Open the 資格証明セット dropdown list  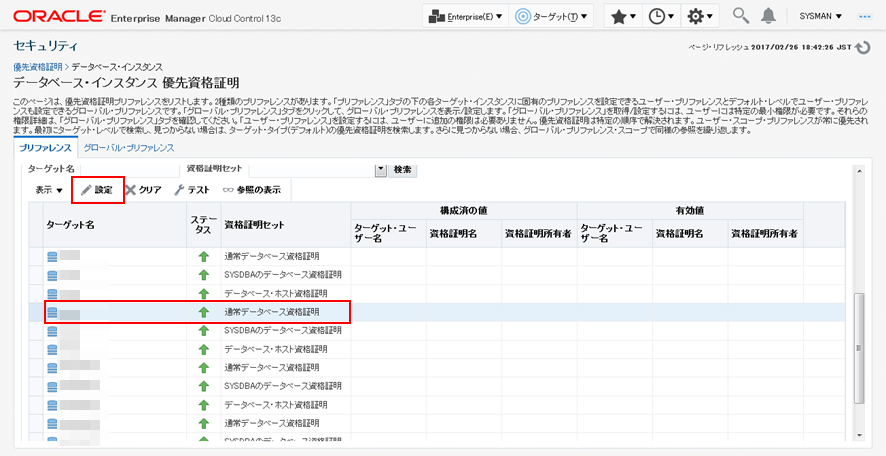tap(381, 169)
